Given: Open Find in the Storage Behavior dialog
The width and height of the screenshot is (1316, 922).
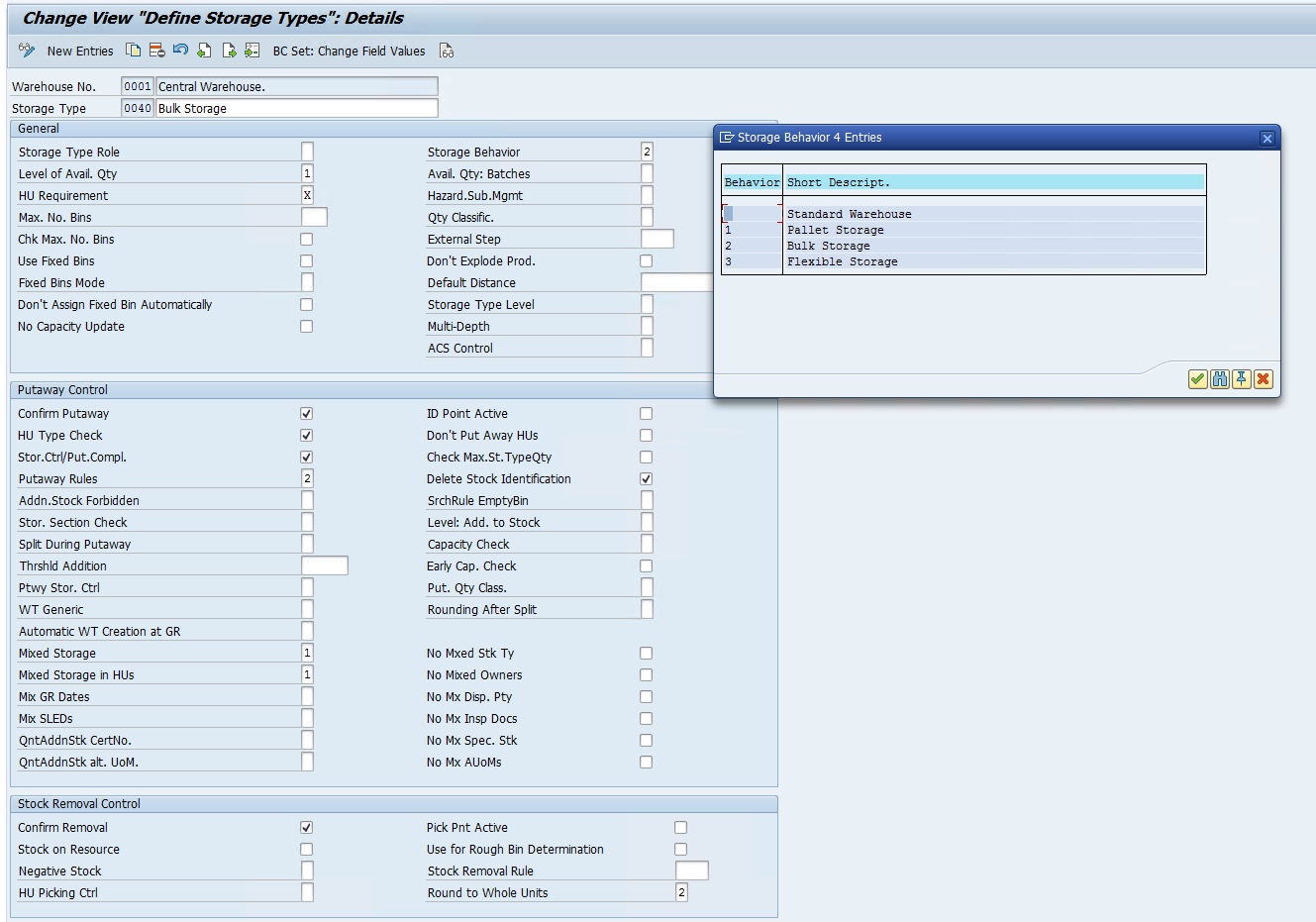Looking at the screenshot, I should pos(1220,378).
